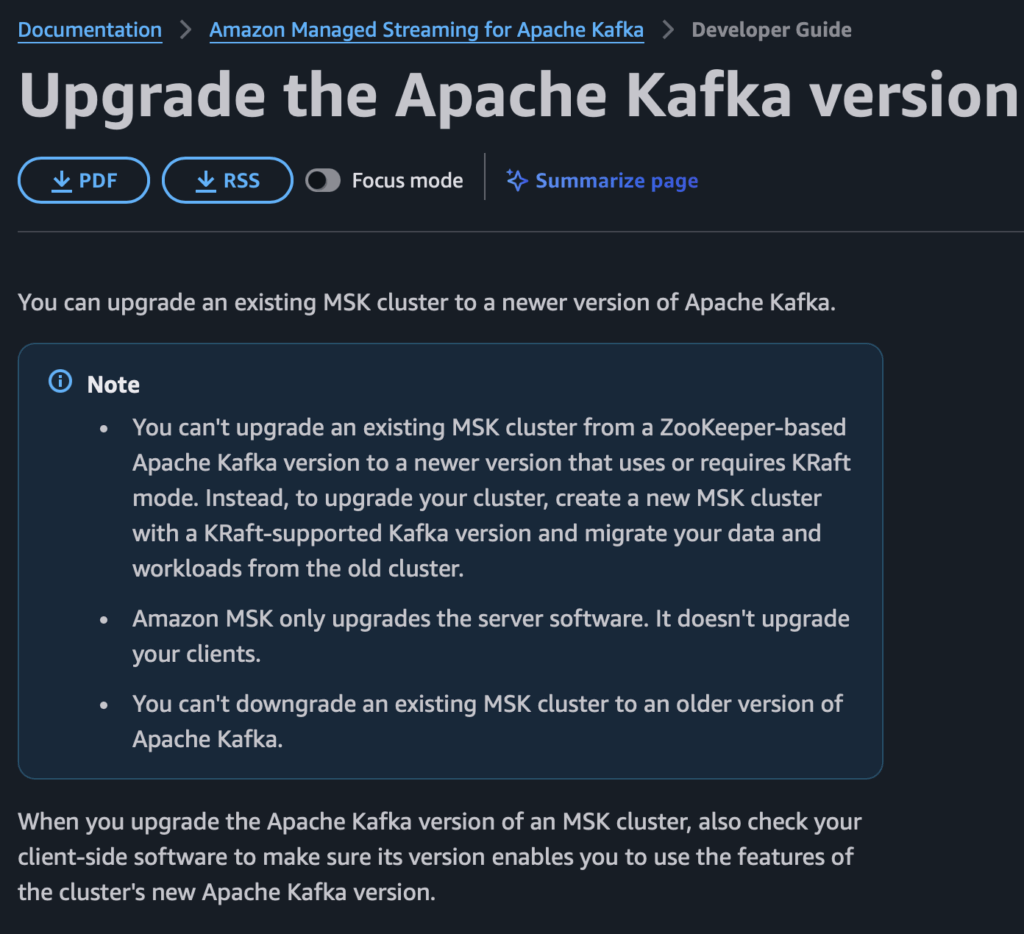The height and width of the screenshot is (934, 1024).
Task: Download the guide as PDF
Action: pos(83,179)
